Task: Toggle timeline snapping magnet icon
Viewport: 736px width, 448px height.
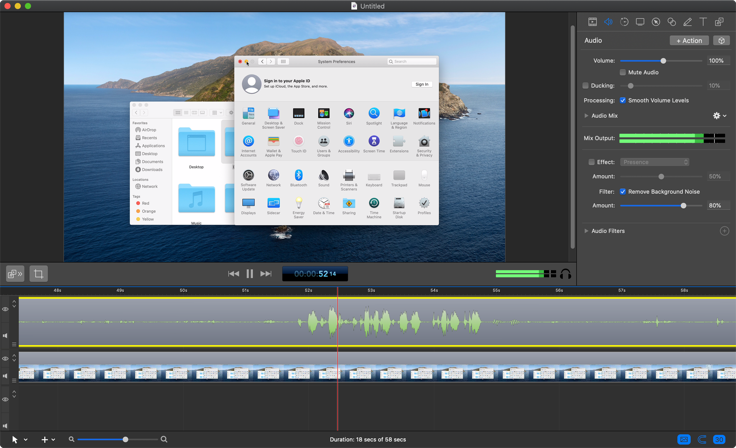Action: [x=702, y=440]
